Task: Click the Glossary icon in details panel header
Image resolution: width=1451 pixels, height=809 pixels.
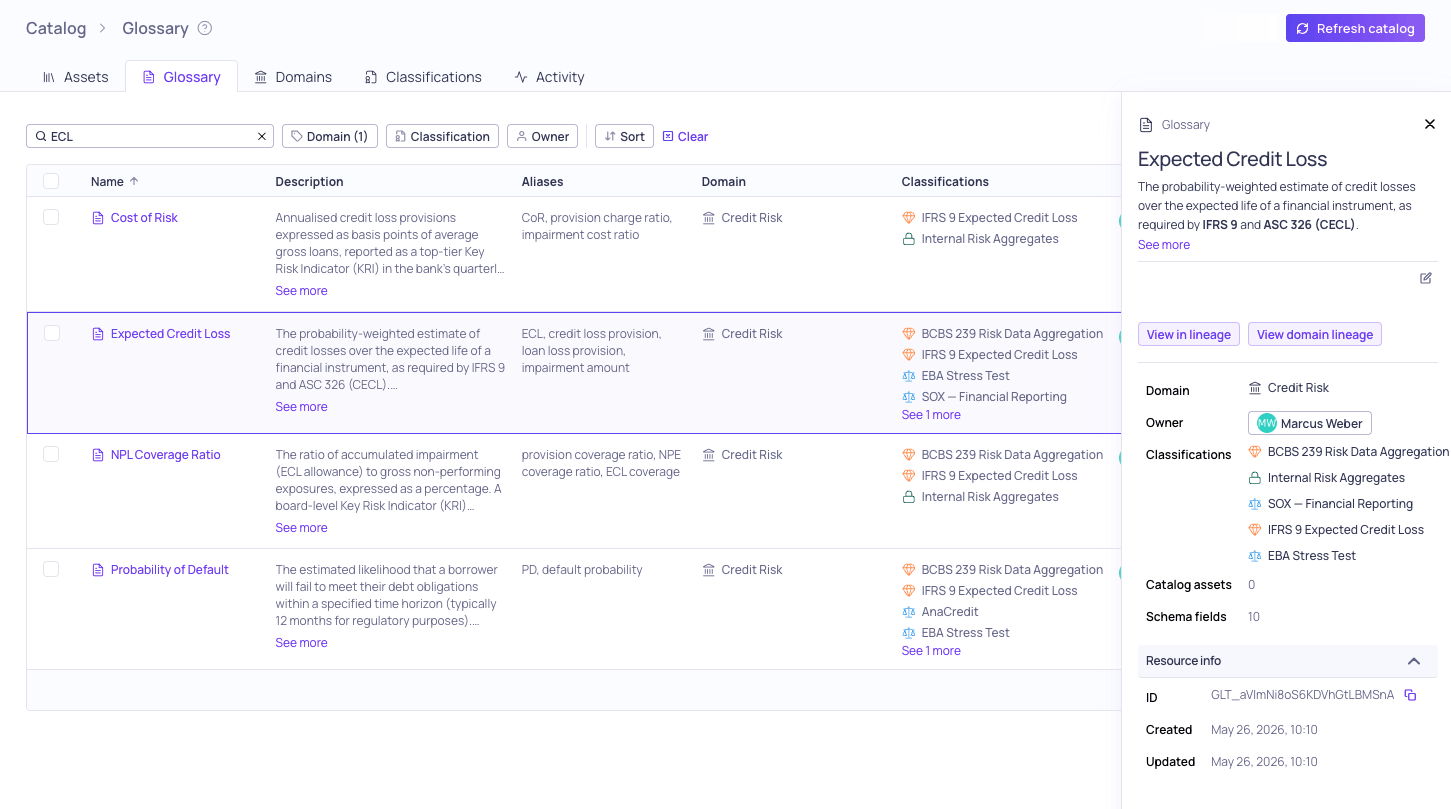Action: point(1146,125)
